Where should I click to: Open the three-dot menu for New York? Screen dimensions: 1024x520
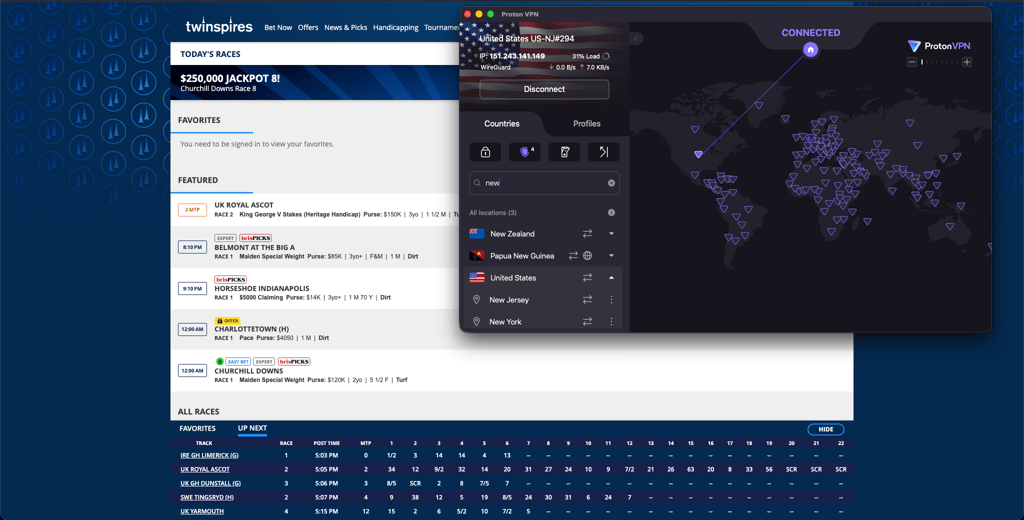click(611, 321)
